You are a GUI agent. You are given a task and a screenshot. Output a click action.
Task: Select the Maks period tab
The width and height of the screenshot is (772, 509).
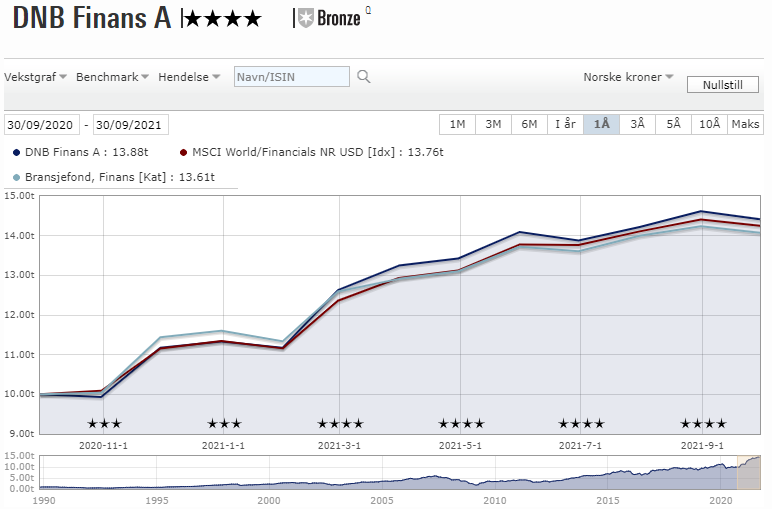pyautogui.click(x=745, y=124)
